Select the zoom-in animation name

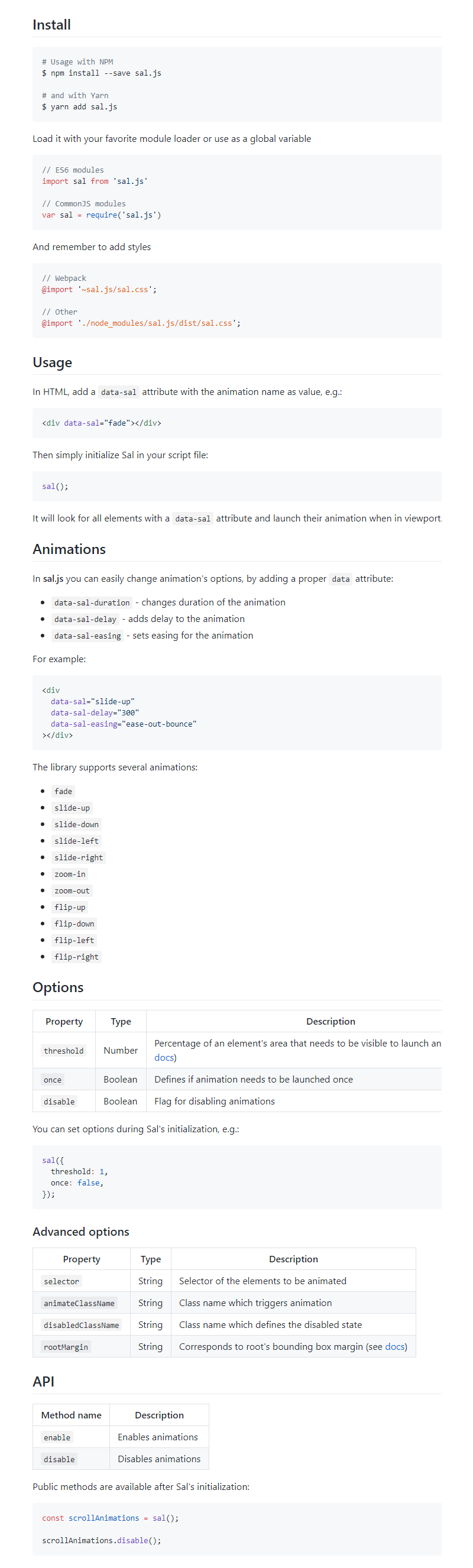[70, 874]
